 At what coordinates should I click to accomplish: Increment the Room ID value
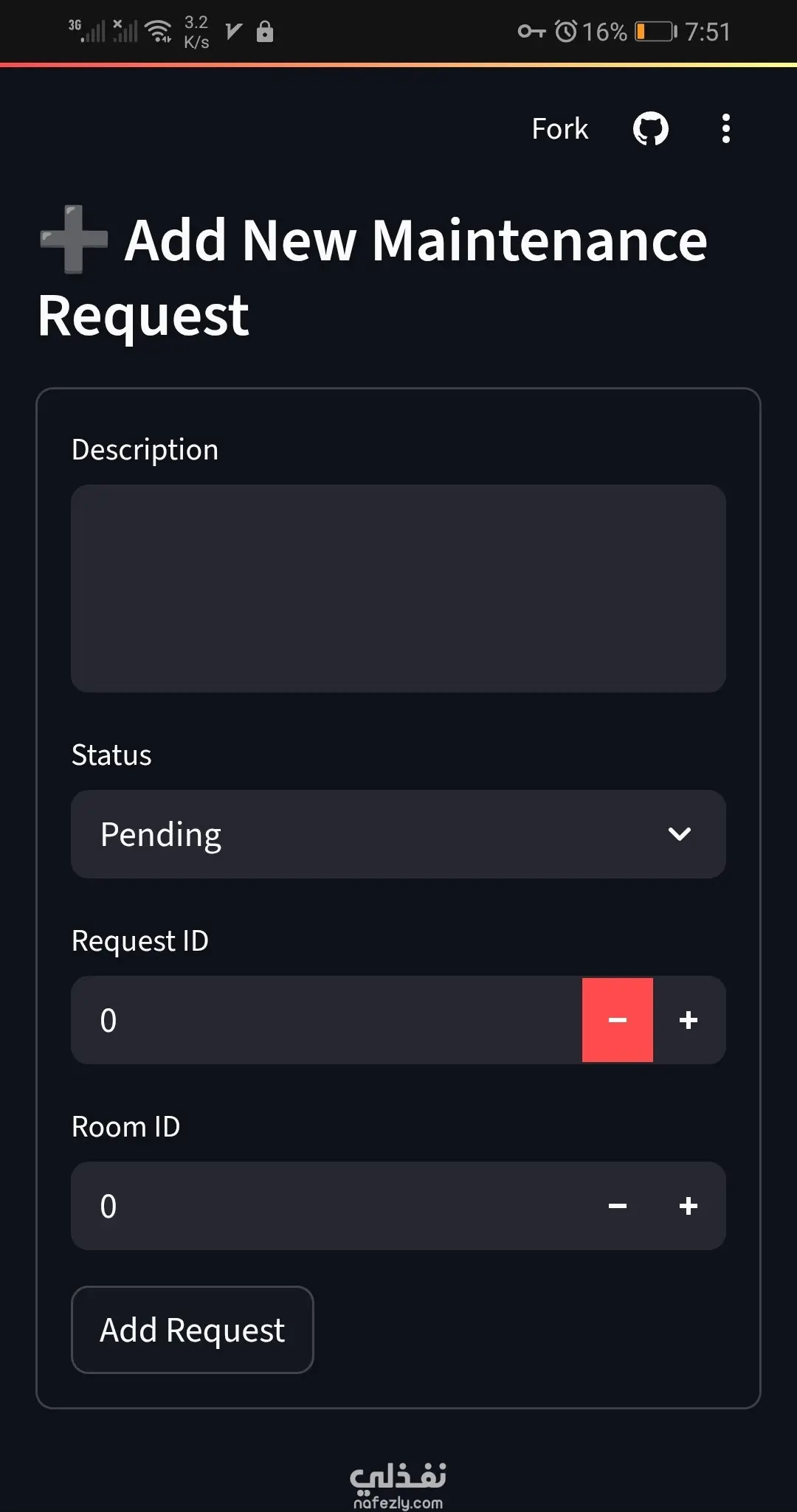tap(689, 1207)
